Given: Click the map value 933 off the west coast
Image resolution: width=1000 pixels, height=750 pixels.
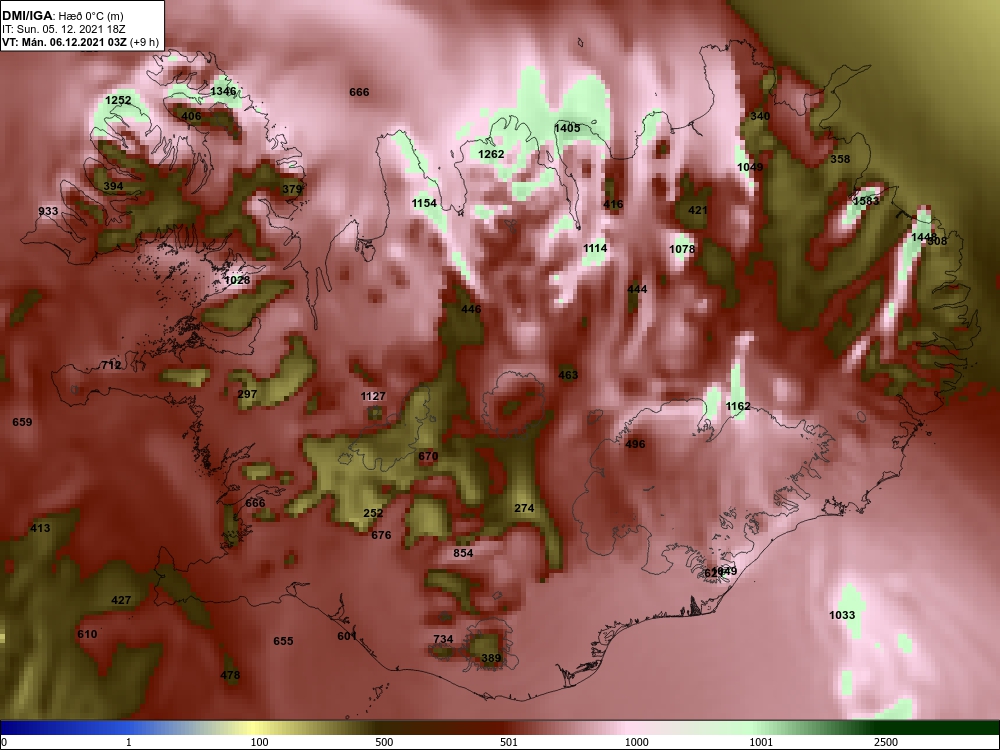Looking at the screenshot, I should (48, 211).
